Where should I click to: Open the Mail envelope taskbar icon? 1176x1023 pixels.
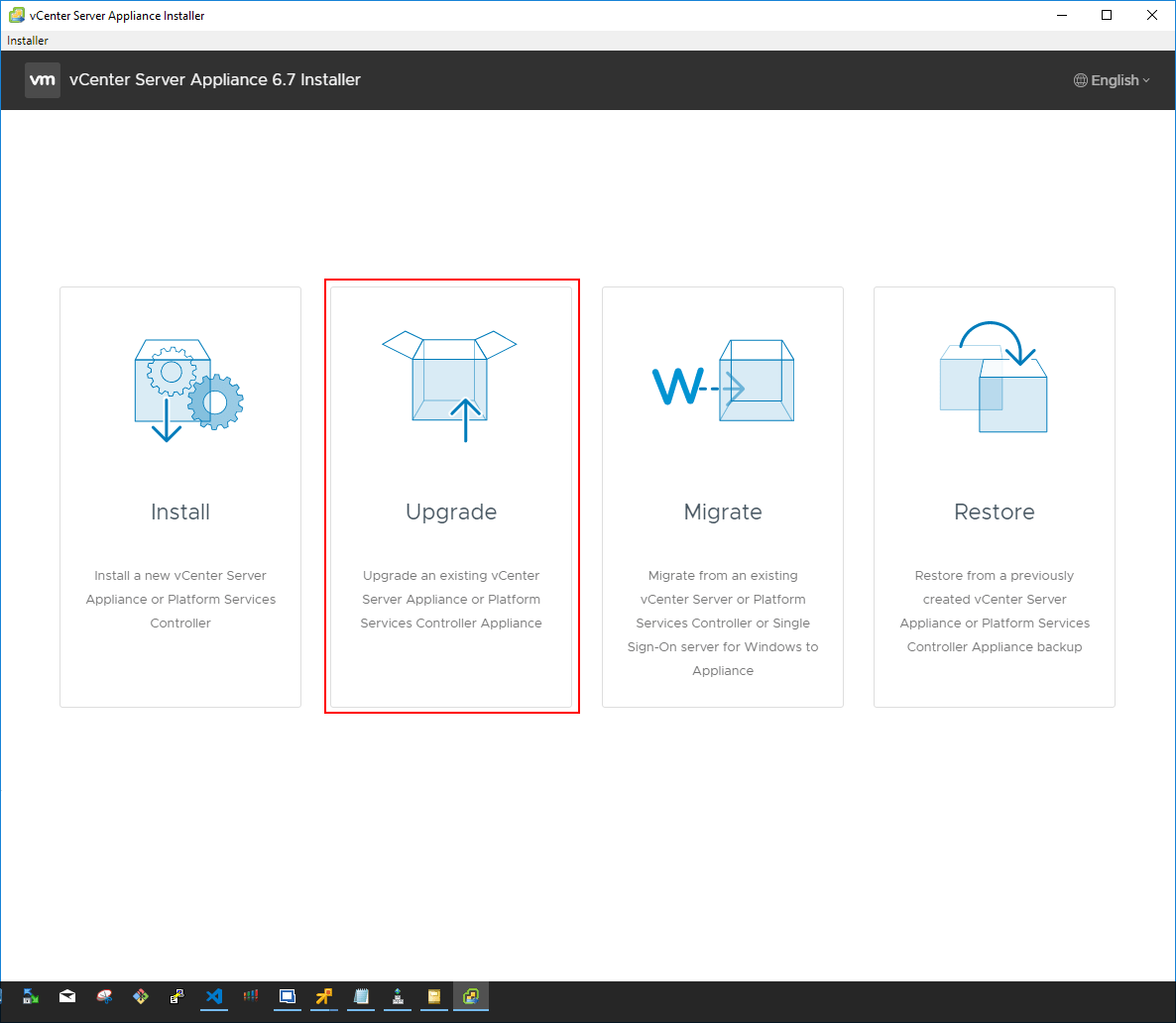pyautogui.click(x=67, y=996)
